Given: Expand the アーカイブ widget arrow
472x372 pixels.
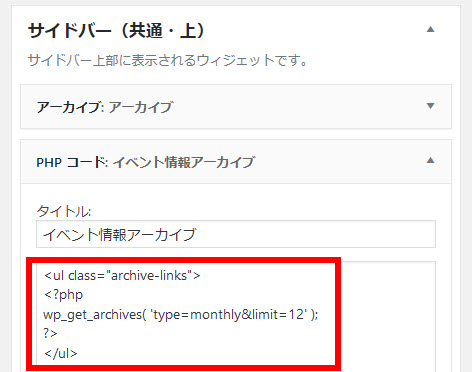Looking at the screenshot, I should [430, 106].
